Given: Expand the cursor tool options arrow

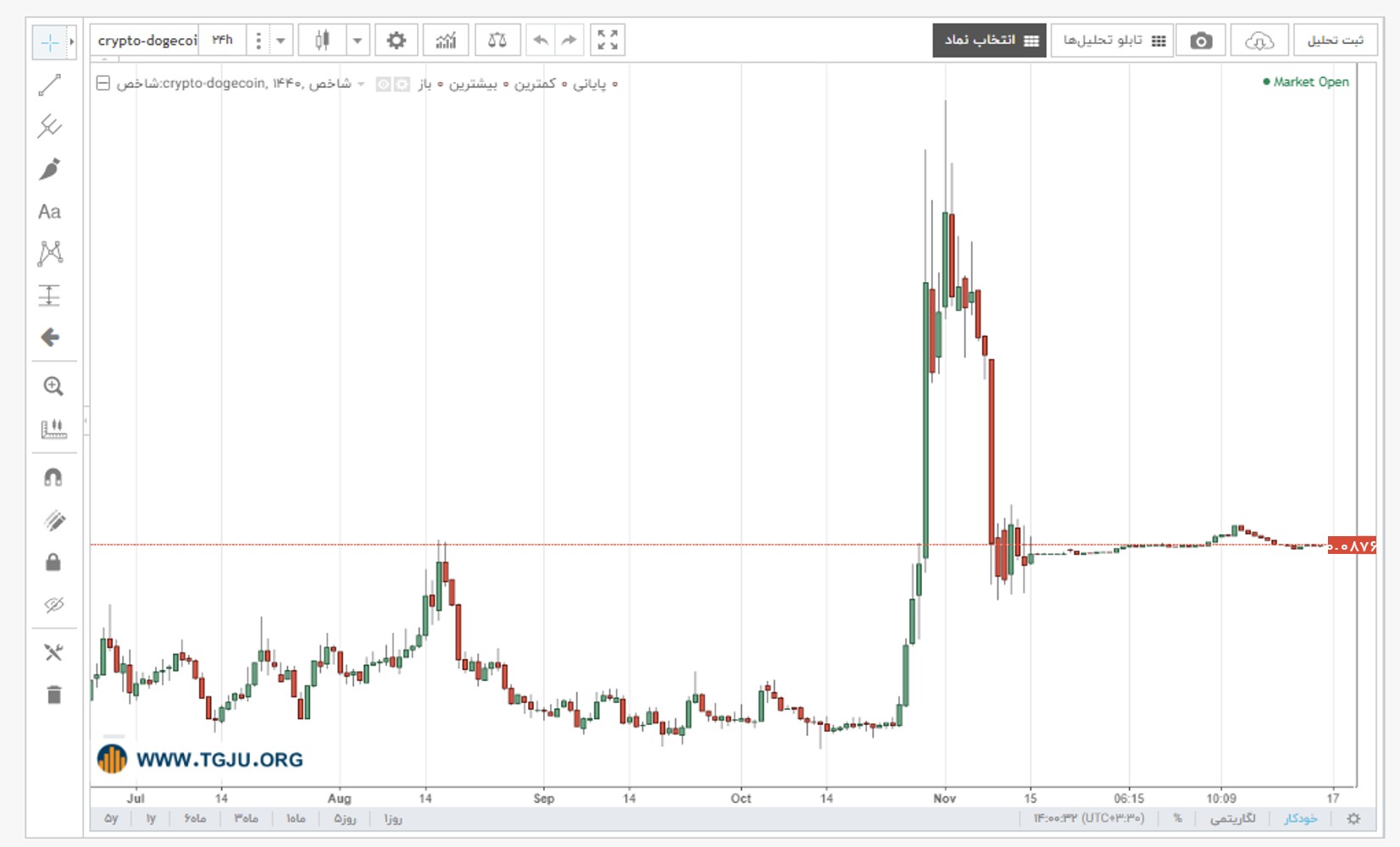Looking at the screenshot, I should coord(72,42).
